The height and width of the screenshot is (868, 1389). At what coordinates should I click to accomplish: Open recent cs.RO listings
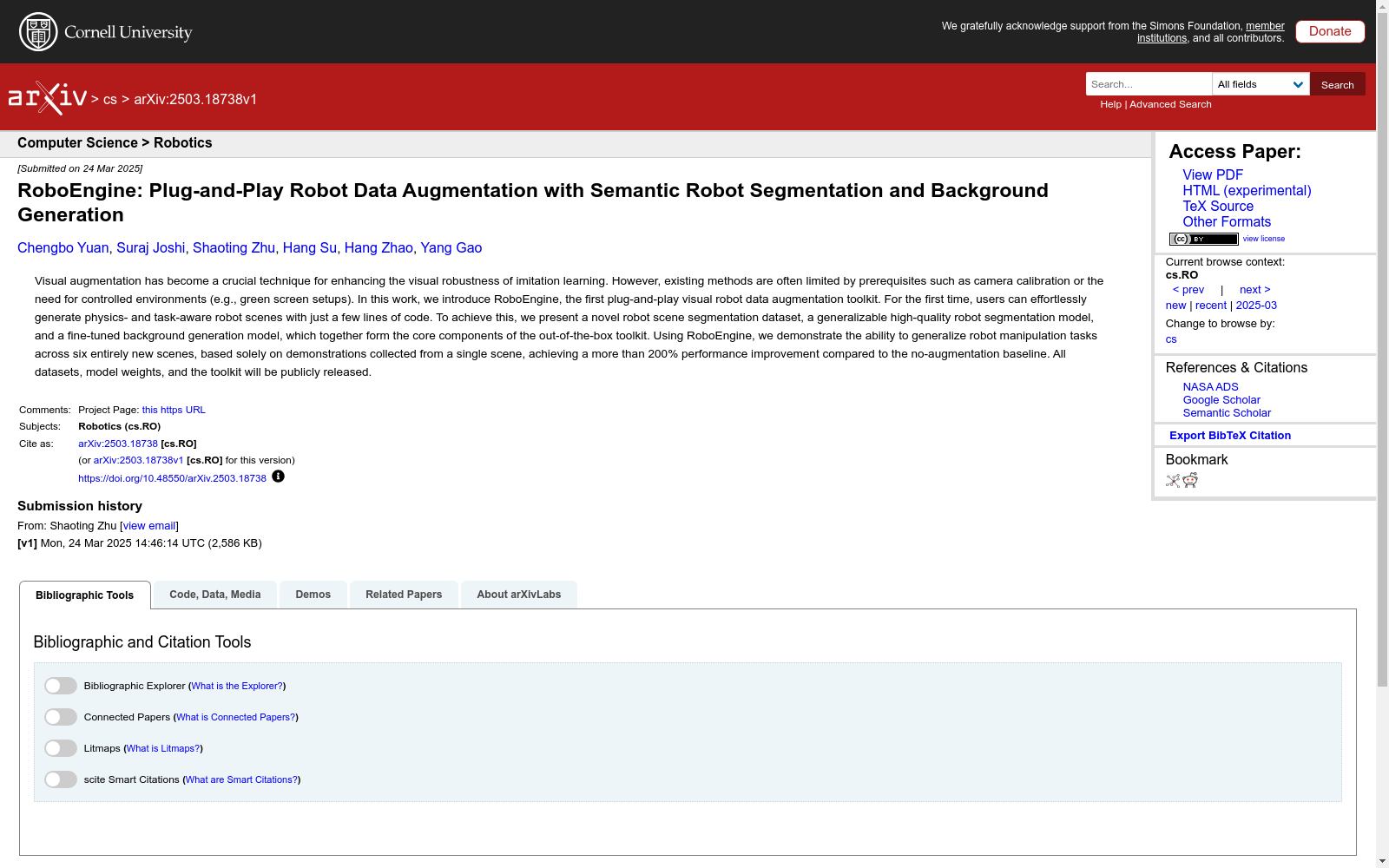(1211, 306)
